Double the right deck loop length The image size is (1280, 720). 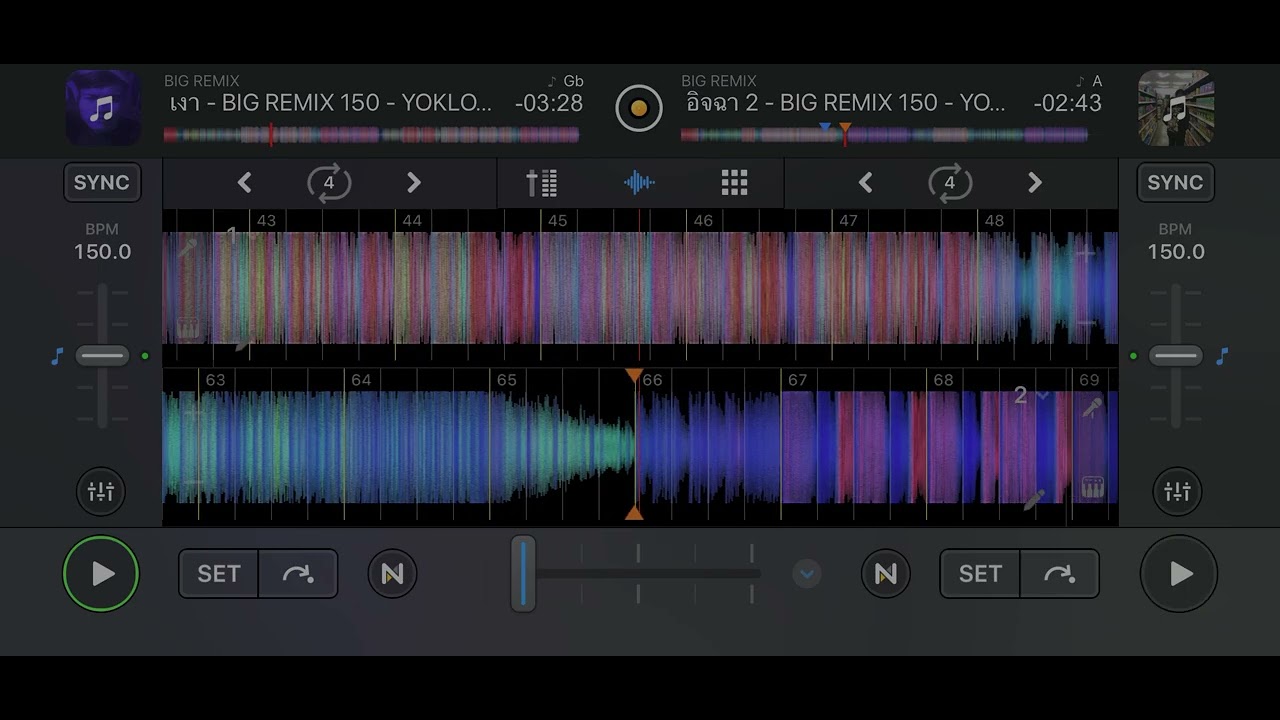click(x=1035, y=183)
